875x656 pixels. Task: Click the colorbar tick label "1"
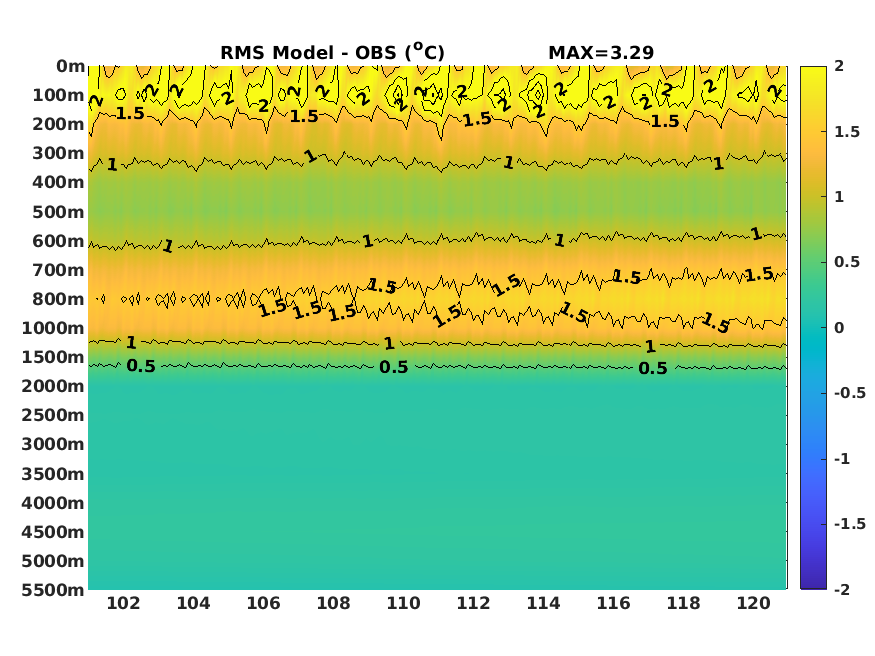pos(839,197)
